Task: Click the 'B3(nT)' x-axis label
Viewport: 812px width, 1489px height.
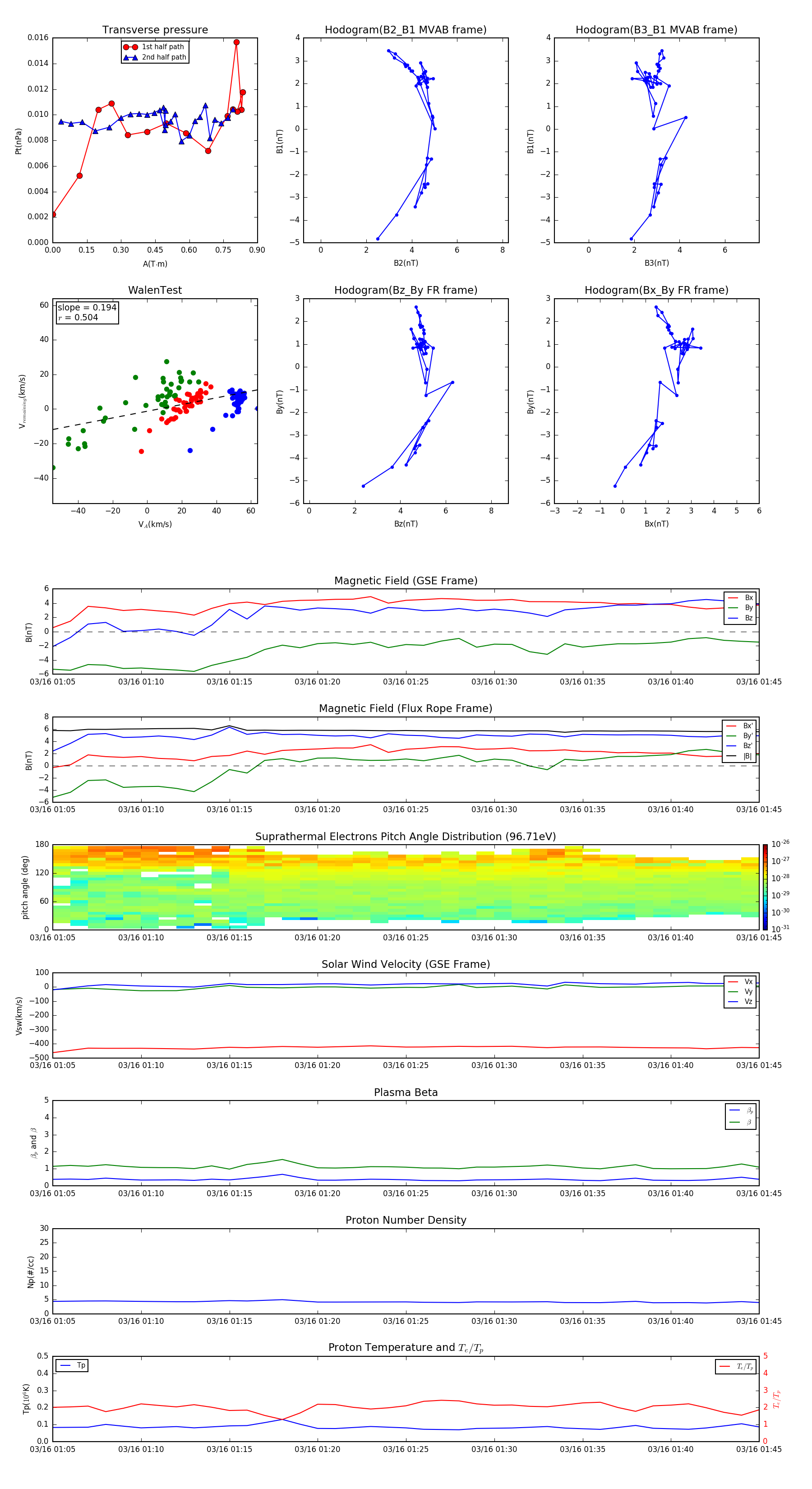Action: pyautogui.click(x=656, y=263)
